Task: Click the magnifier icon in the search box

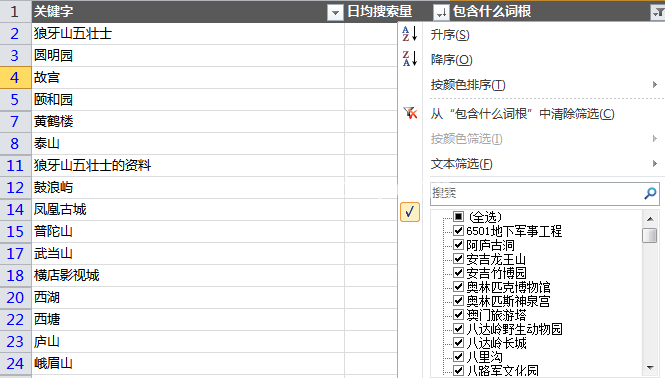Action: pos(650,193)
